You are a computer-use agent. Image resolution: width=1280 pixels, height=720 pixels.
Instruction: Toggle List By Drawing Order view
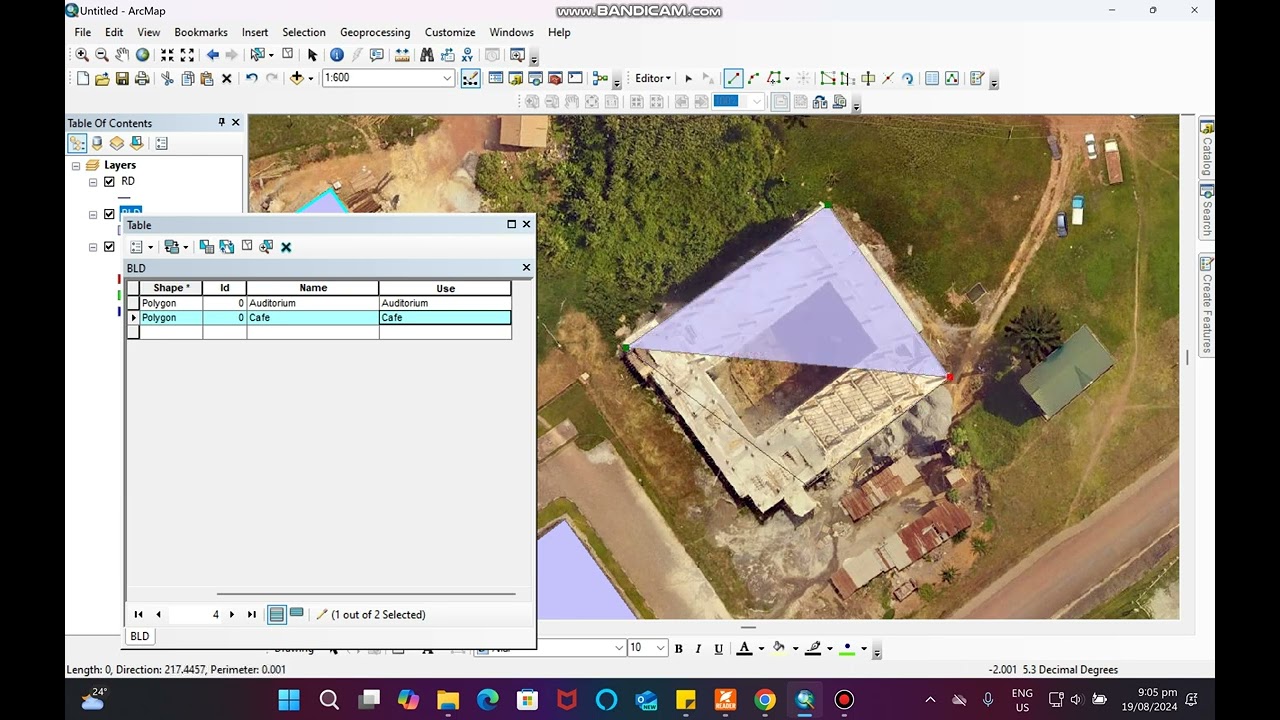coord(77,143)
